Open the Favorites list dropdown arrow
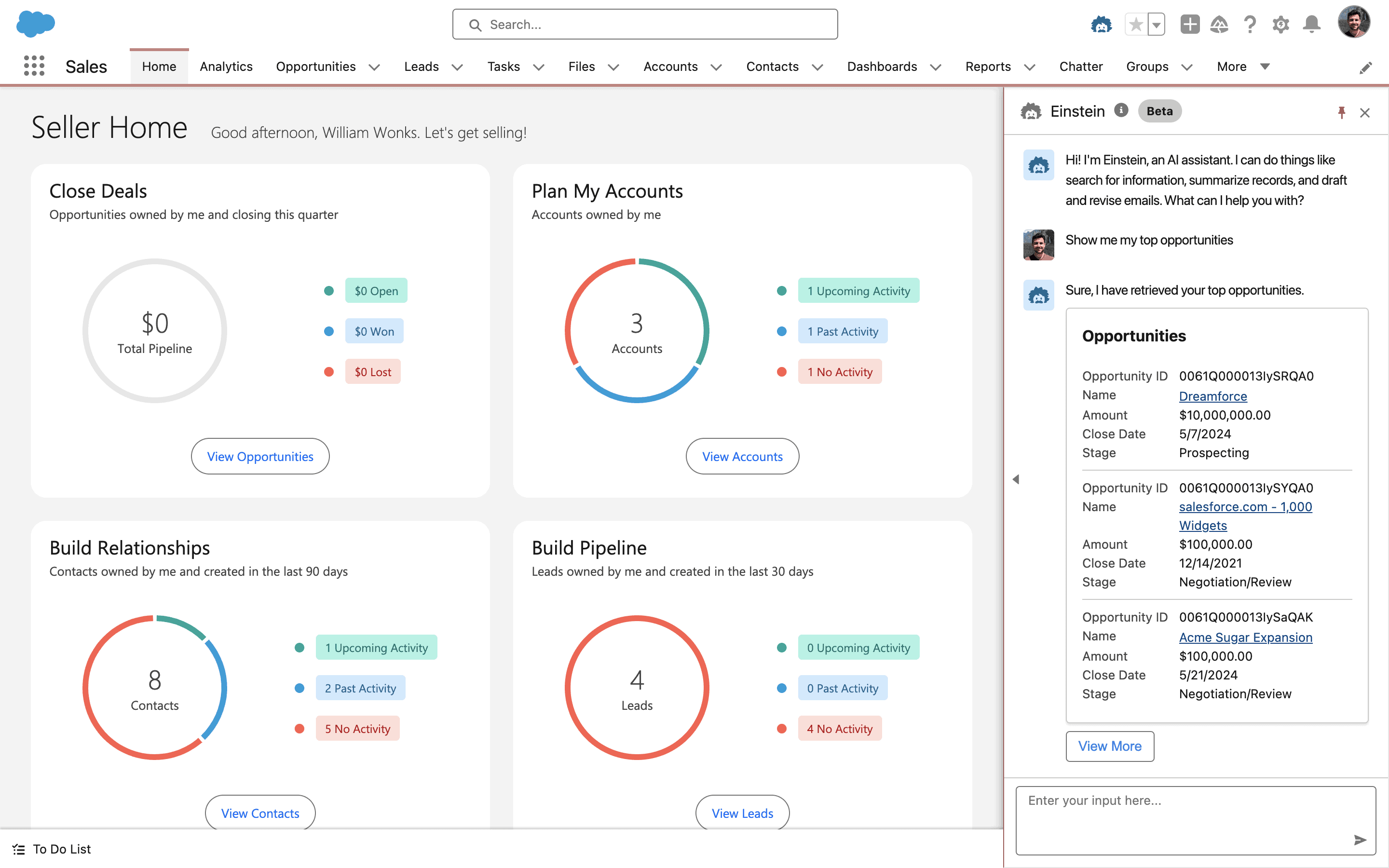Viewport: 1389px width, 868px height. pyautogui.click(x=1157, y=25)
